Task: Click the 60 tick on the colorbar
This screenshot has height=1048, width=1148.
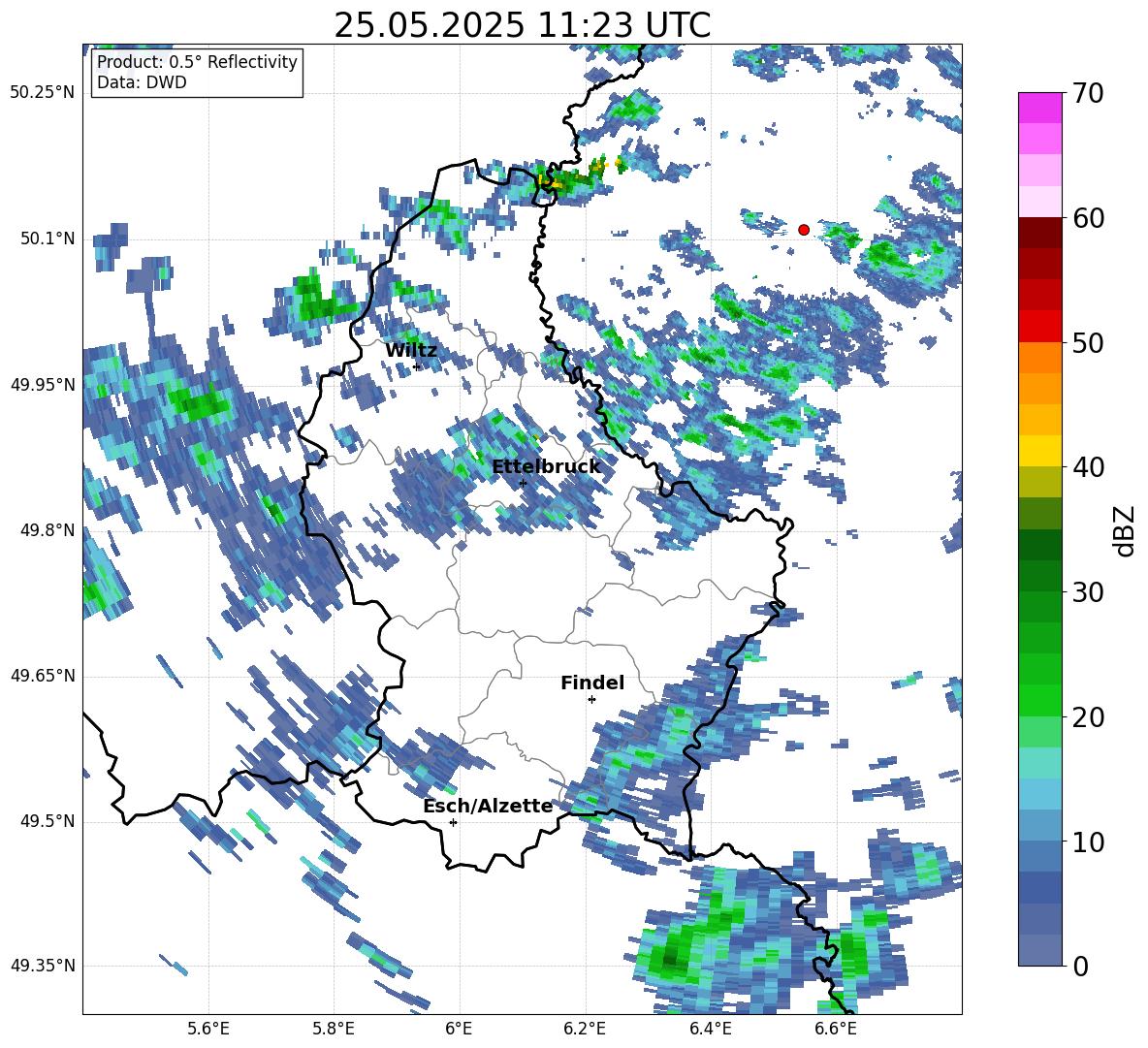Action: [x=1088, y=218]
